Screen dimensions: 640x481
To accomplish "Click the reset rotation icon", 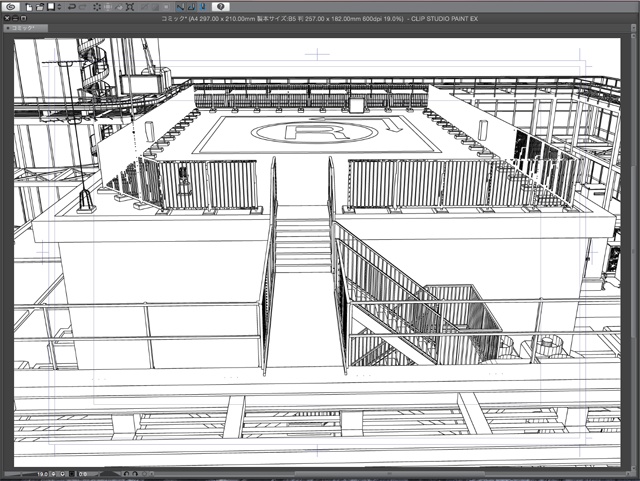I will click(144, 474).
